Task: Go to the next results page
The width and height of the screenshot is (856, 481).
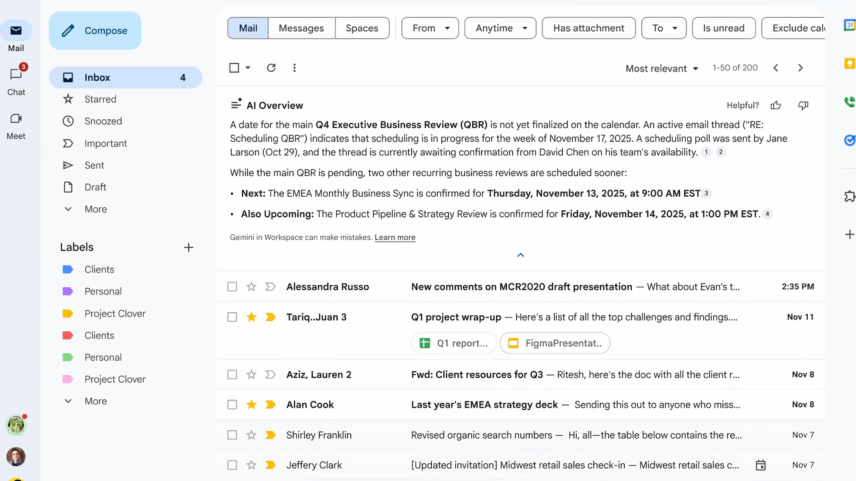Action: 800,68
